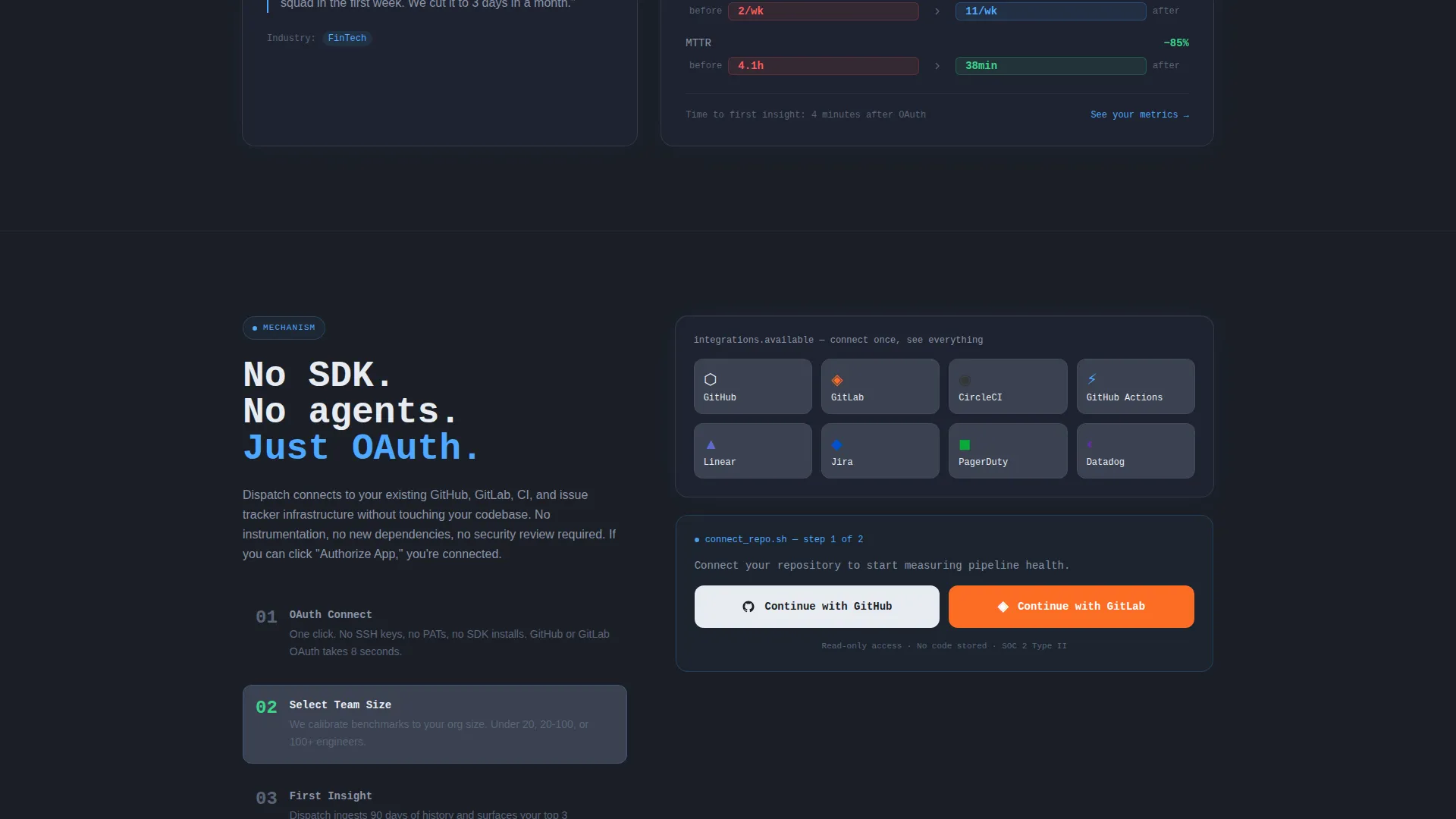The height and width of the screenshot is (819, 1456).
Task: Click the MTTR metric label
Action: [698, 43]
